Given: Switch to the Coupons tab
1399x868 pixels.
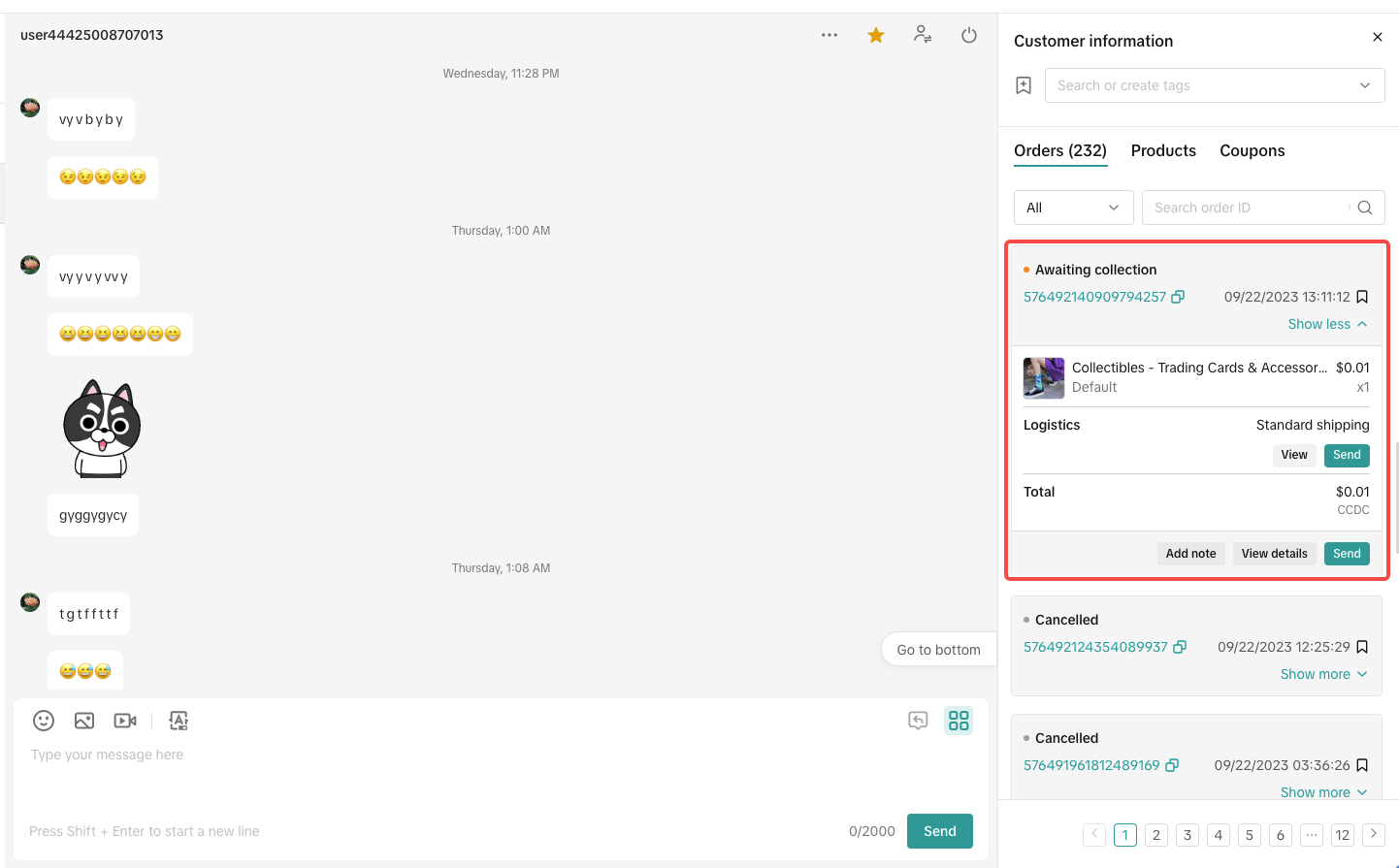Looking at the screenshot, I should (1252, 150).
